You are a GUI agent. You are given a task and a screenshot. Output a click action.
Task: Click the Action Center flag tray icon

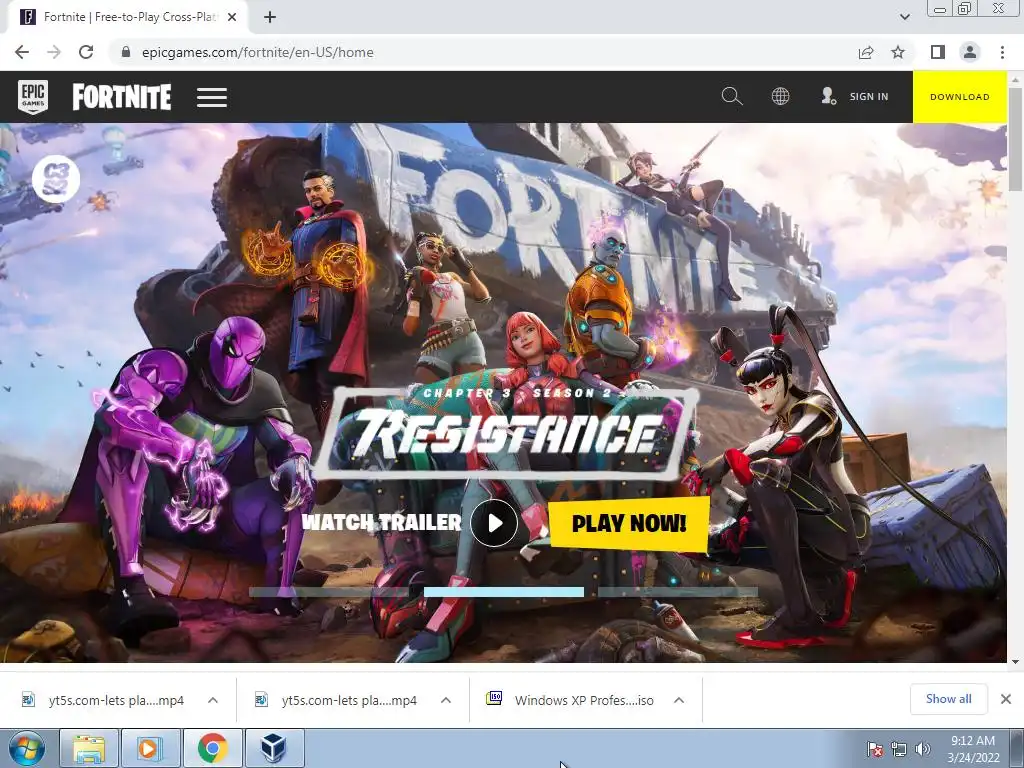[874, 749]
